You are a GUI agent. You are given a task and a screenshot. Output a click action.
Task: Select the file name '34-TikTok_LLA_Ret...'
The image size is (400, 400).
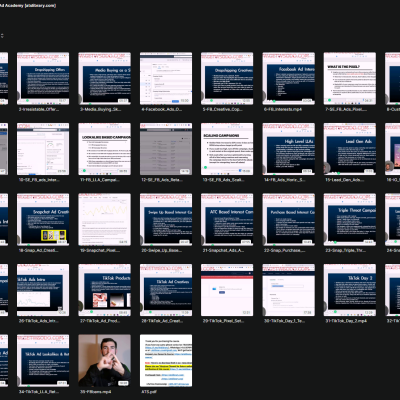pyautogui.click(x=39, y=392)
